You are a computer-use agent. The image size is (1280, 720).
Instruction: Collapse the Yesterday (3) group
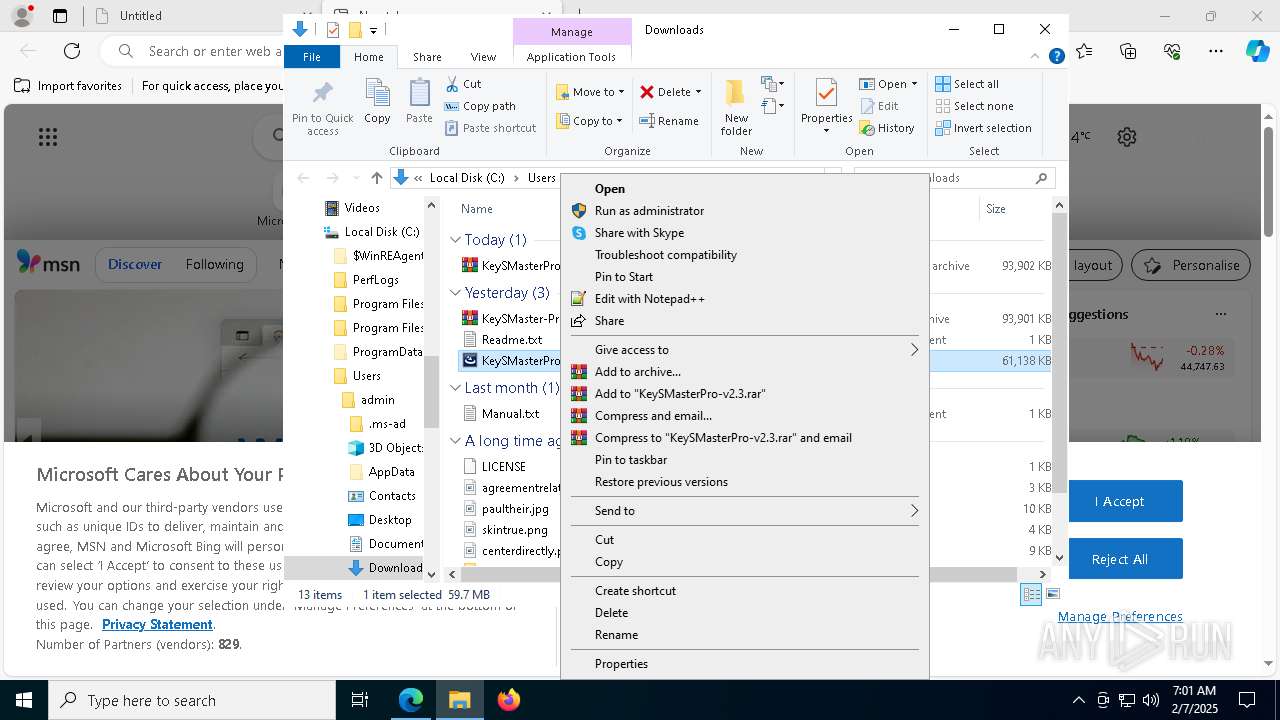point(455,293)
